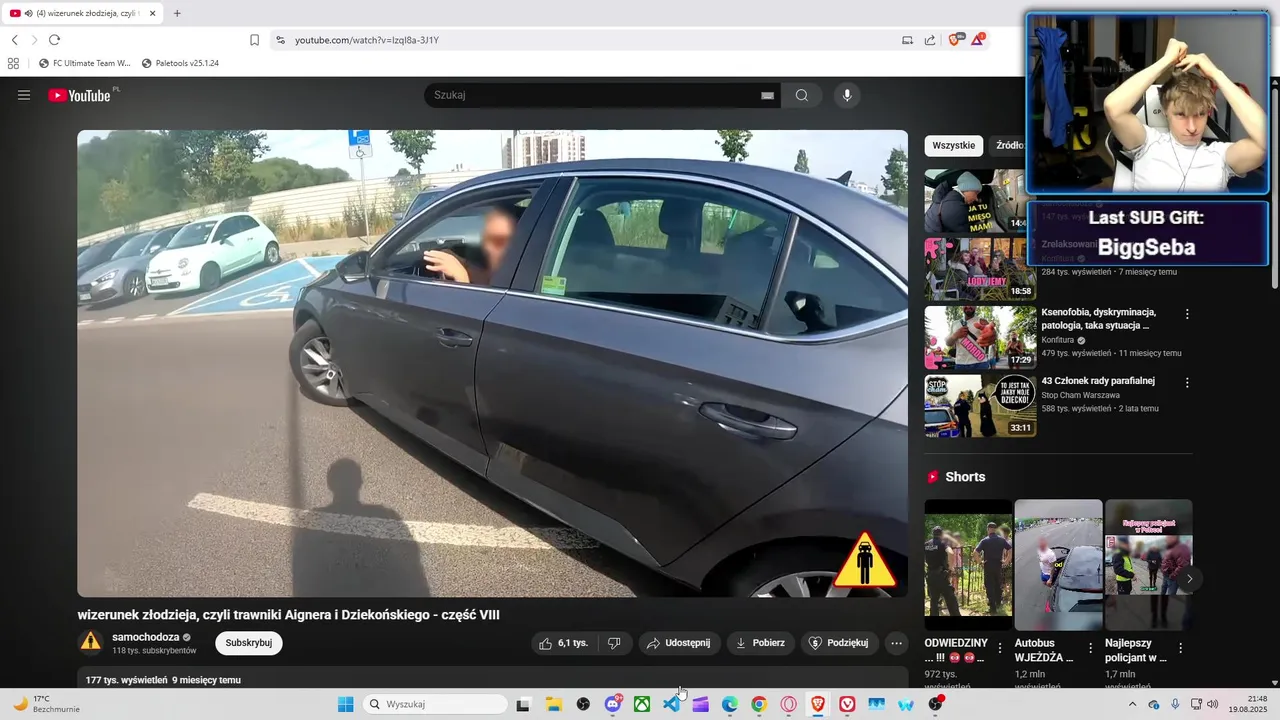The height and width of the screenshot is (720, 1280).
Task: Open the '43 Członek rady parafialnej' thumbnail
Action: (x=980, y=406)
